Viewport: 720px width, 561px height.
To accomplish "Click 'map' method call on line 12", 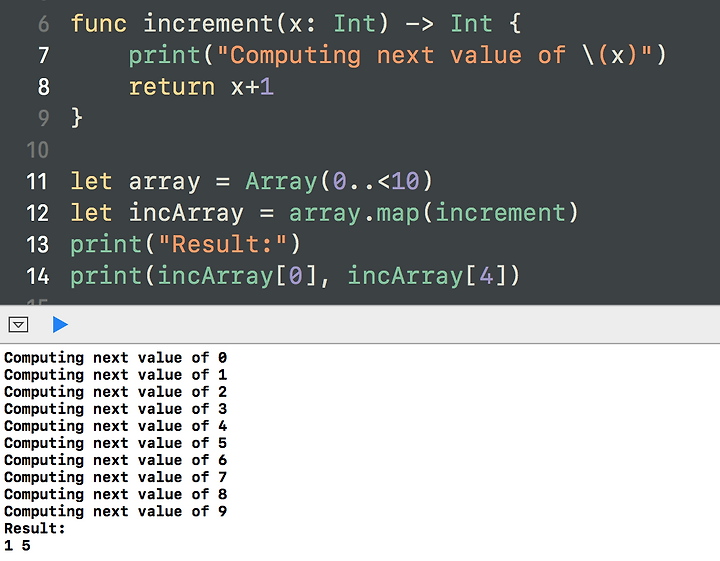I will point(398,213).
